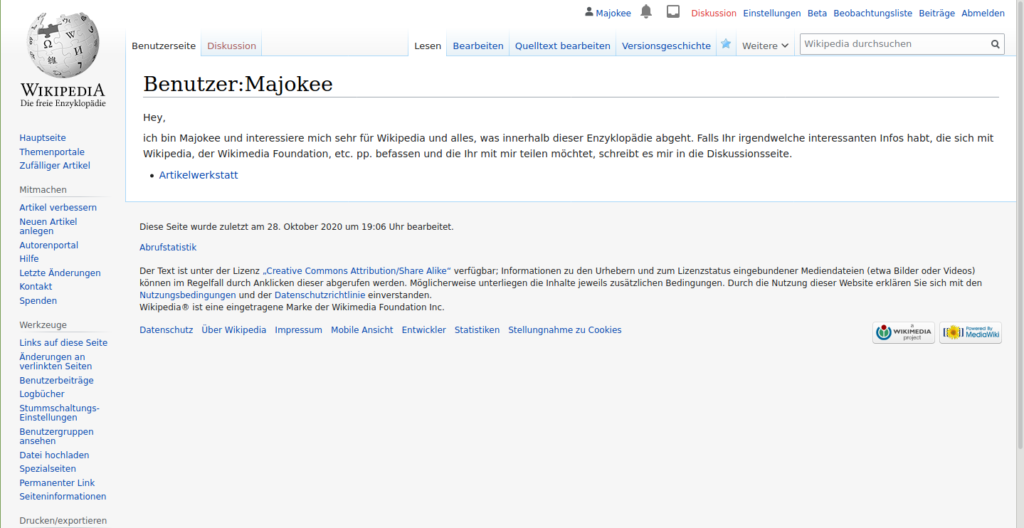Open the Spenden sidebar link
The width and height of the screenshot is (1024, 528).
point(38,301)
